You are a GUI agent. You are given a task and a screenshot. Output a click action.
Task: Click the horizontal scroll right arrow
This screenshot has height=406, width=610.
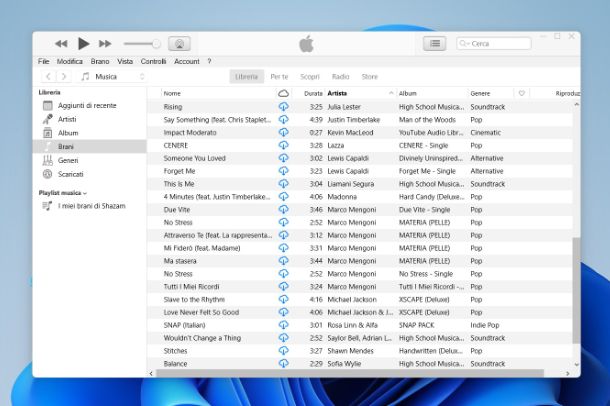coord(568,373)
